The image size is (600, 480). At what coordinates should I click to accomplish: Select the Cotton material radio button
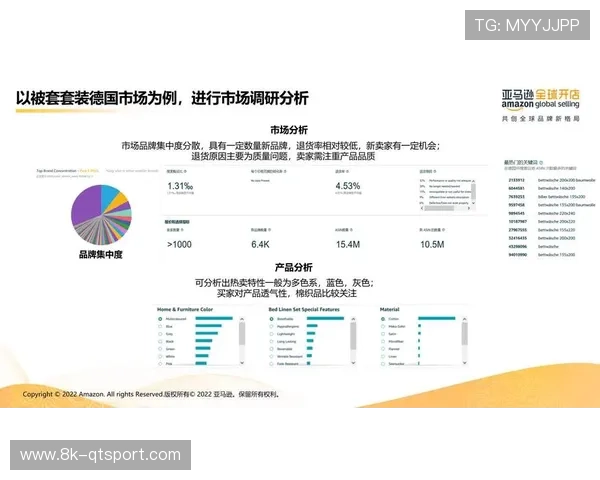tap(383, 319)
